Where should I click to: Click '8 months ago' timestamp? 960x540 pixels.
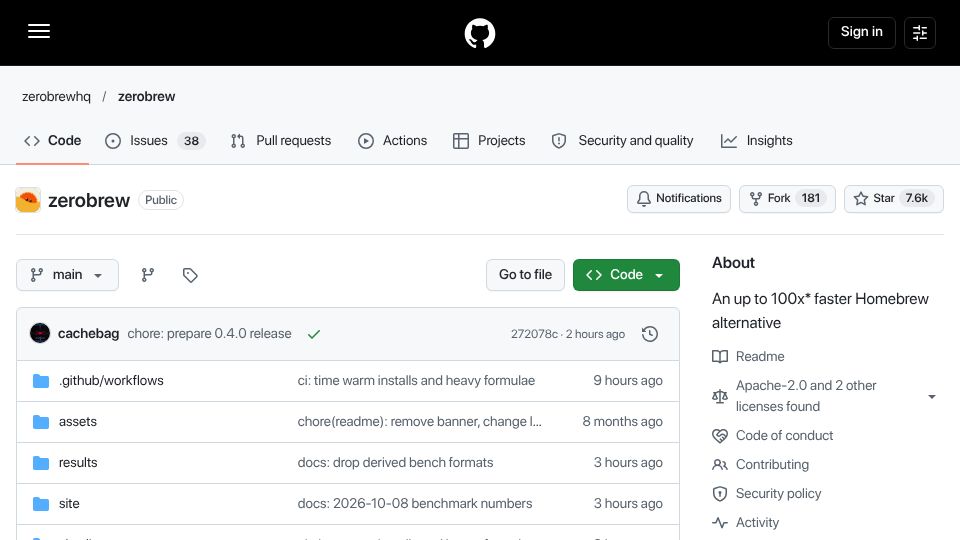tap(622, 422)
